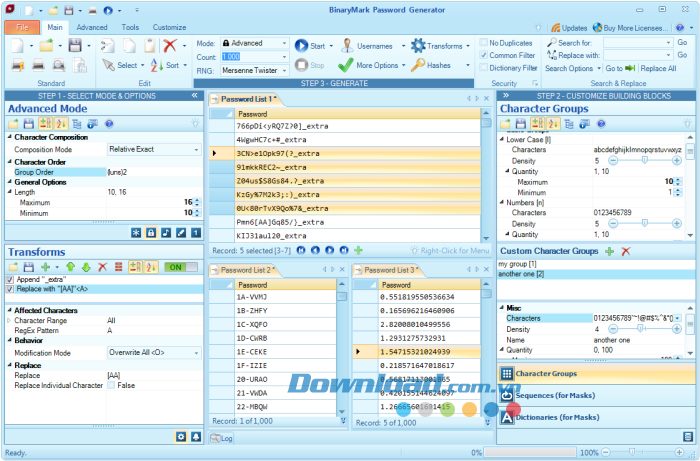Click the red delete X in Transforms panel
The width and height of the screenshot is (700, 461).
103,267
